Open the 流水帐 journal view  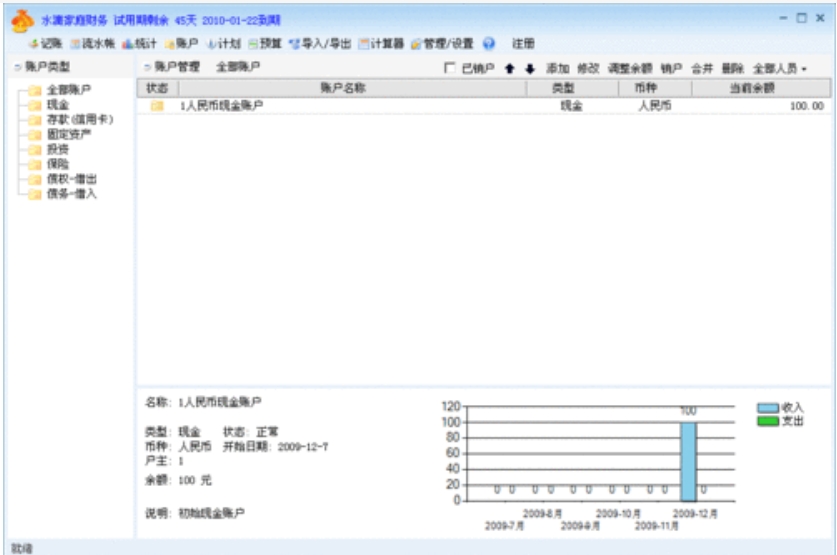pyautogui.click(x=93, y=44)
